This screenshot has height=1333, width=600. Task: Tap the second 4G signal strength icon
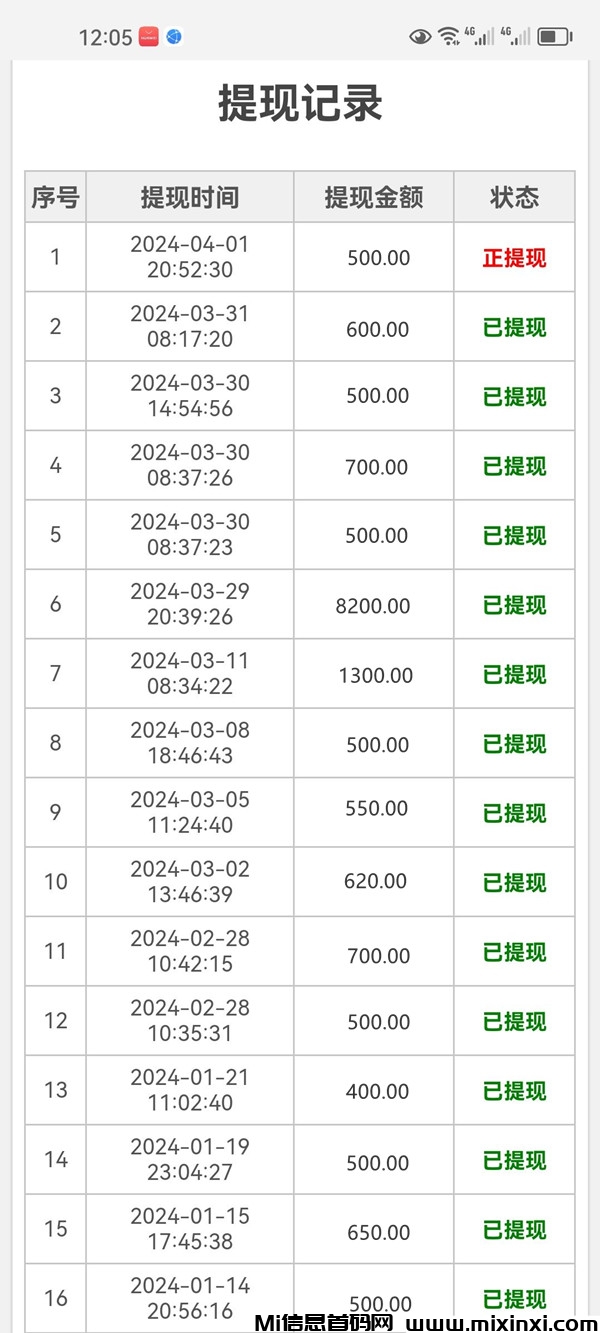pos(515,36)
